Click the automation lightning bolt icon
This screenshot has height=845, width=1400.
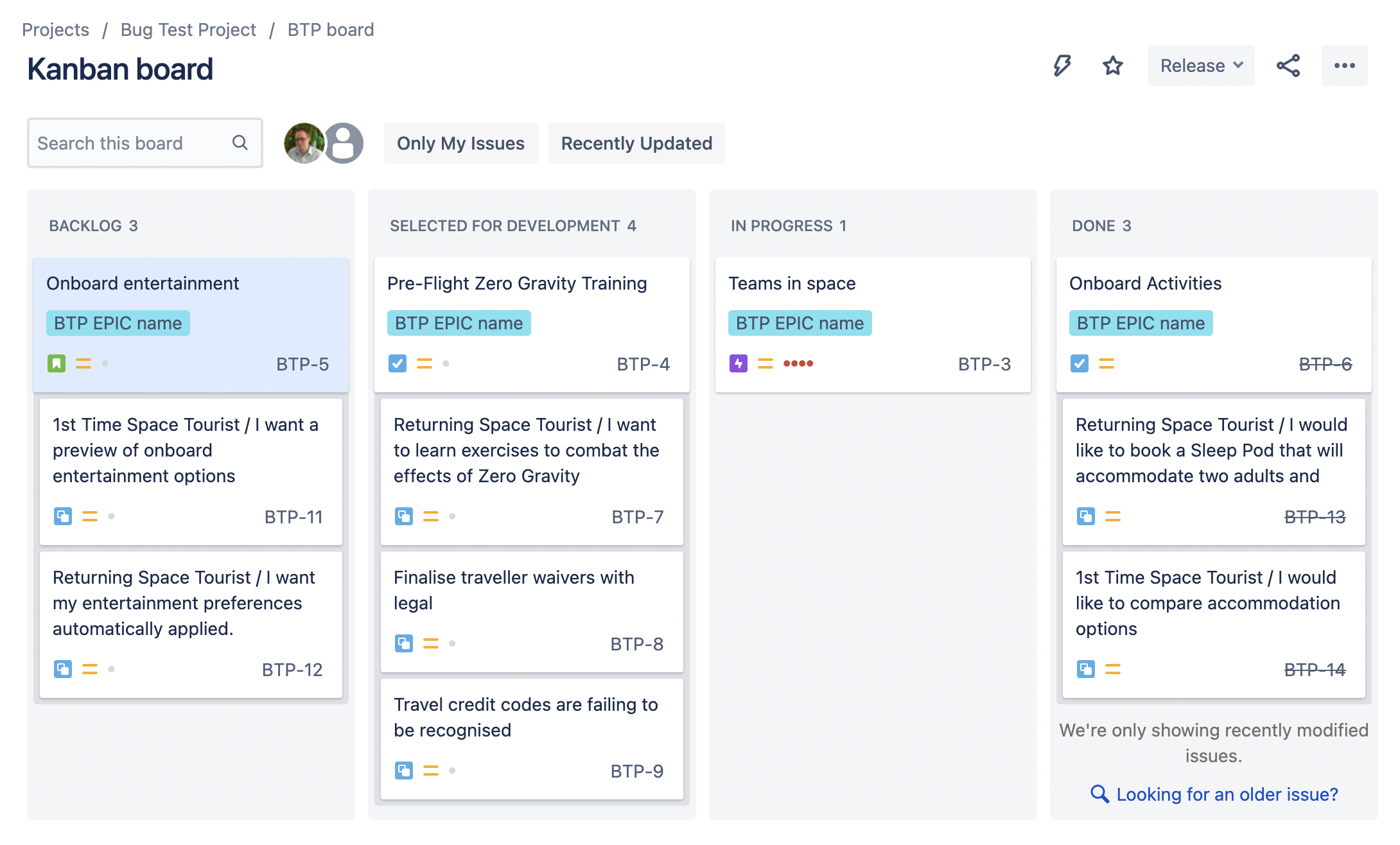1062,65
